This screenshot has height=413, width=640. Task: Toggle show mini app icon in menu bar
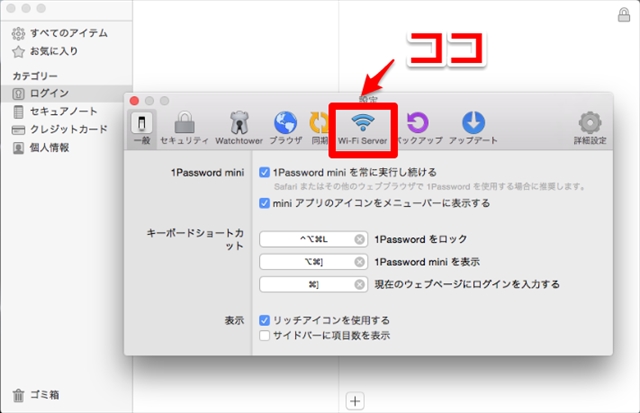point(264,203)
